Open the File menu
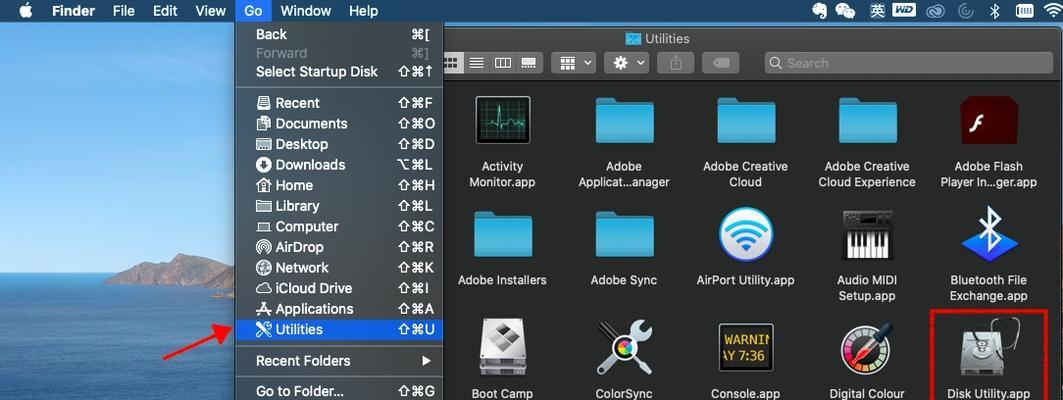 [x=123, y=11]
